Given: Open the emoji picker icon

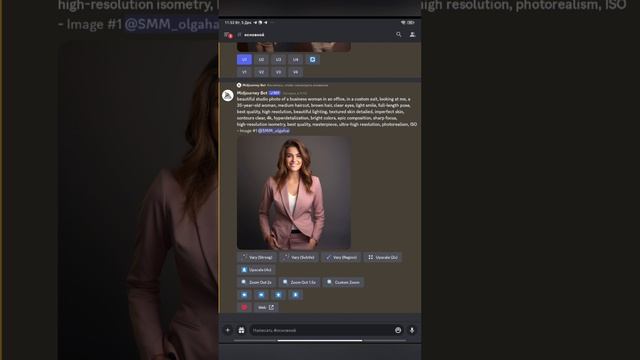Looking at the screenshot, I should [x=398, y=330].
